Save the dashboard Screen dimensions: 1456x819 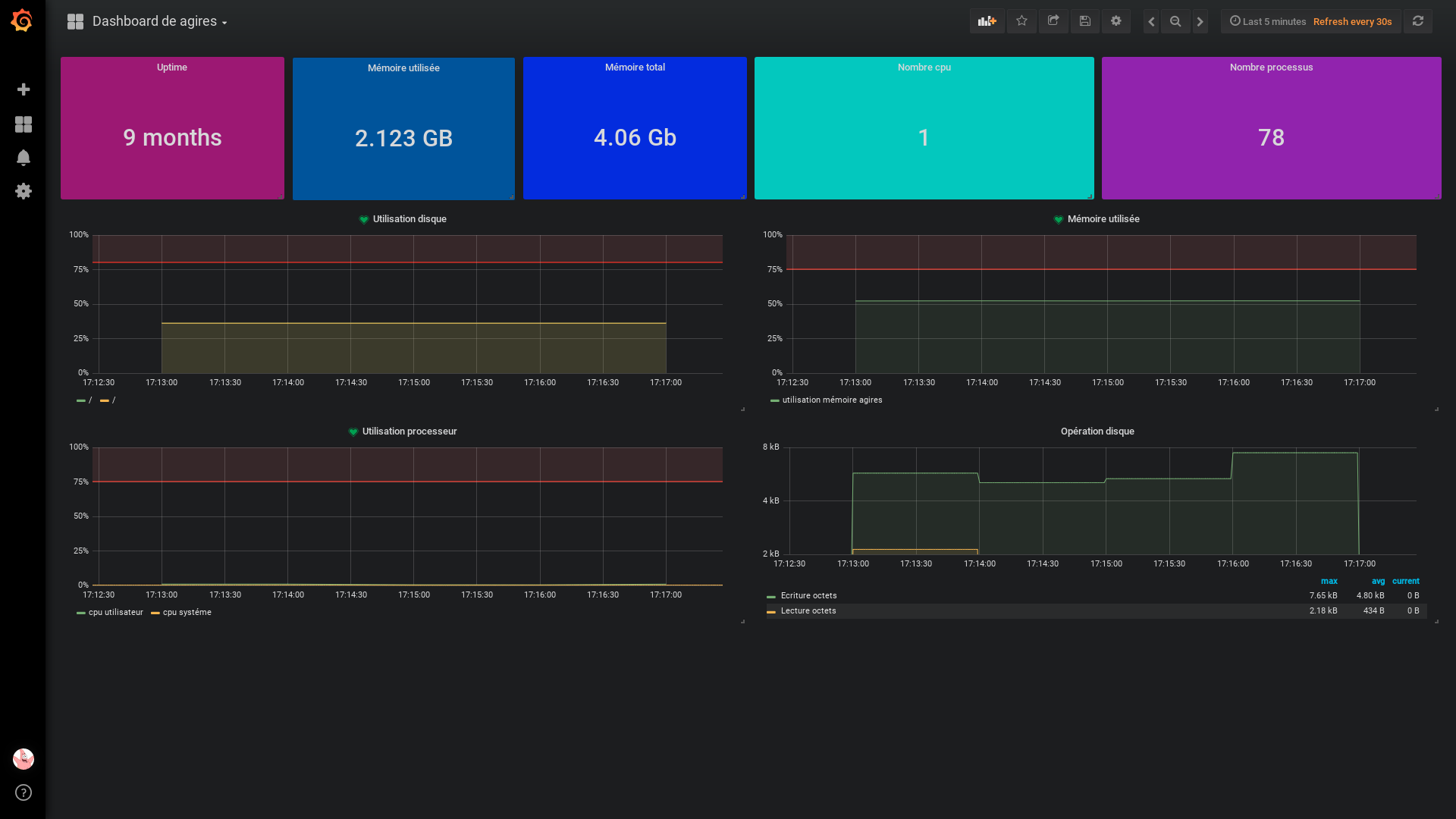coord(1085,21)
